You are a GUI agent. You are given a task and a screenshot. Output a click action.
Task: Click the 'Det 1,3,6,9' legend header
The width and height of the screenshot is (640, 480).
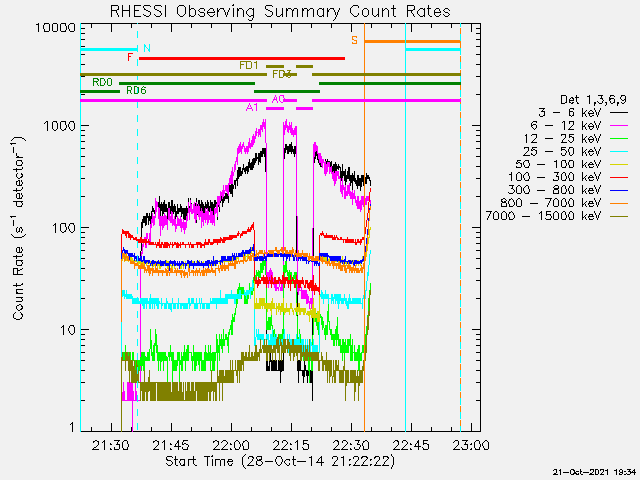(593, 100)
